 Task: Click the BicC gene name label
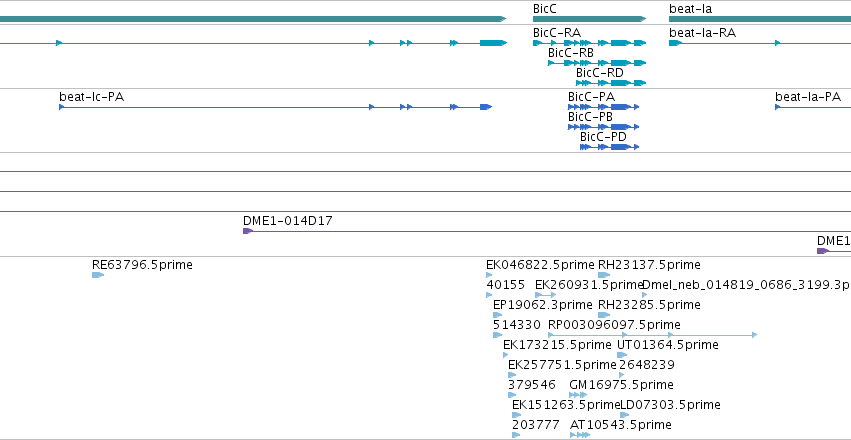[545, 9]
